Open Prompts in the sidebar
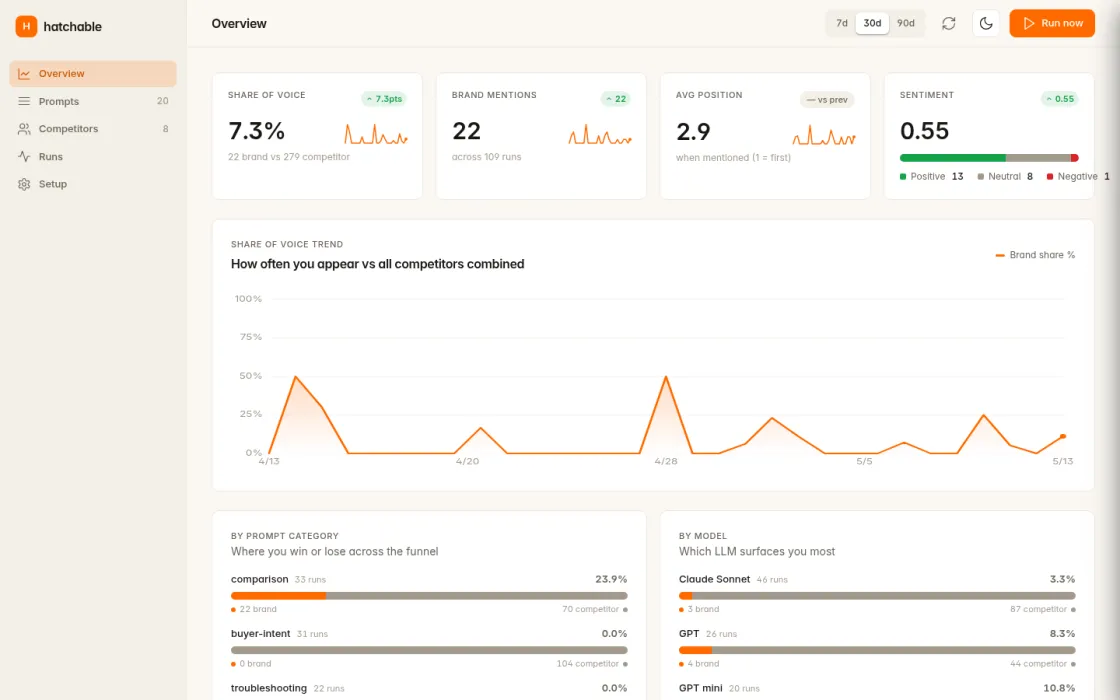This screenshot has width=1120, height=700. 93,101
